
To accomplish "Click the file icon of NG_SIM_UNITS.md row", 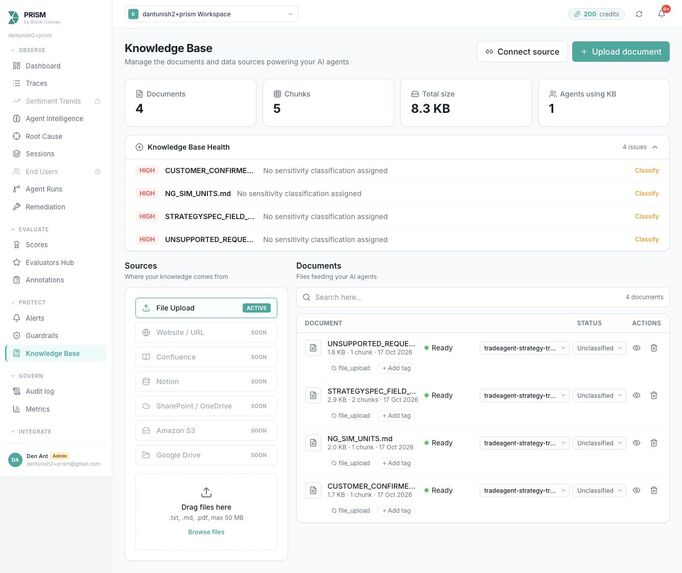I will click(313, 443).
